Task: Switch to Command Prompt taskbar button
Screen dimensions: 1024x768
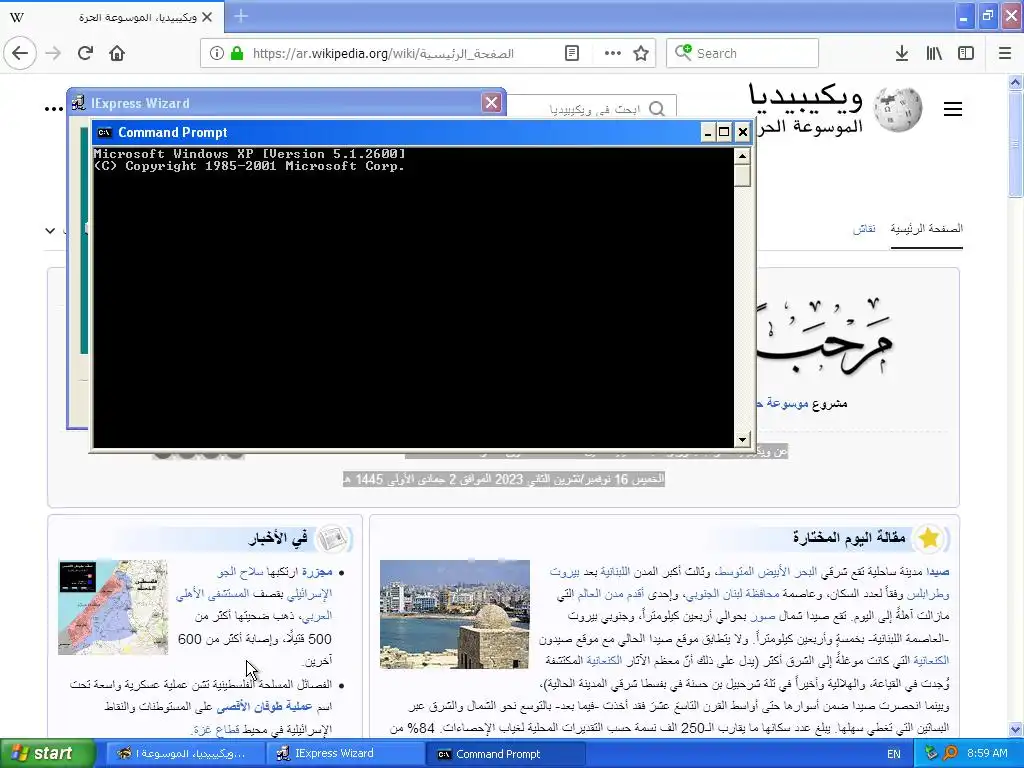Action: click(x=506, y=754)
